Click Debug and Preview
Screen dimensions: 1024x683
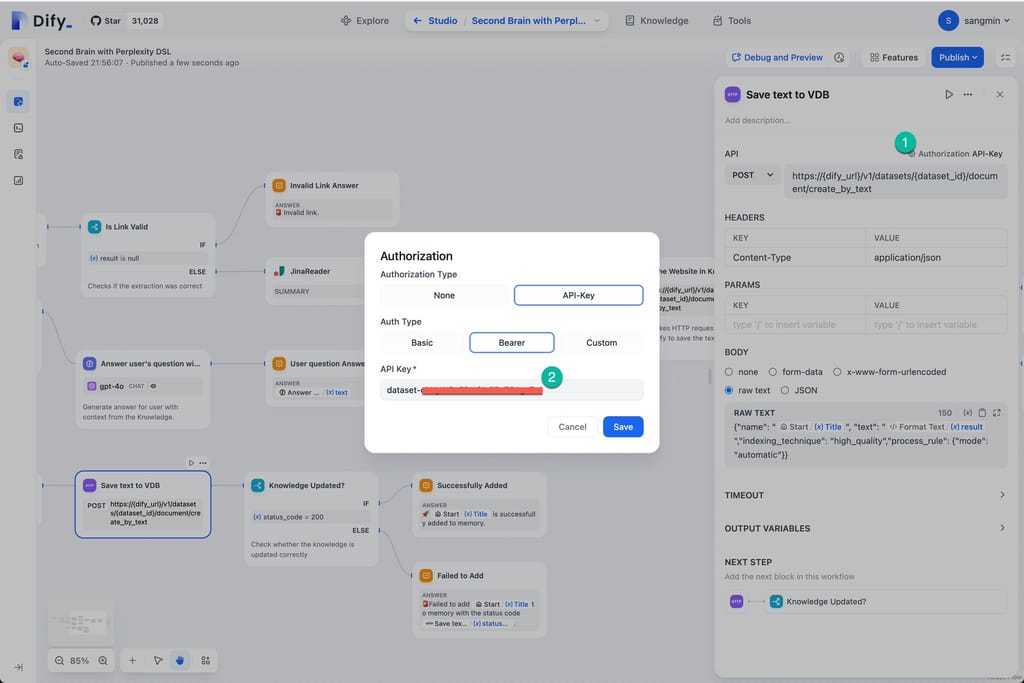coord(777,57)
